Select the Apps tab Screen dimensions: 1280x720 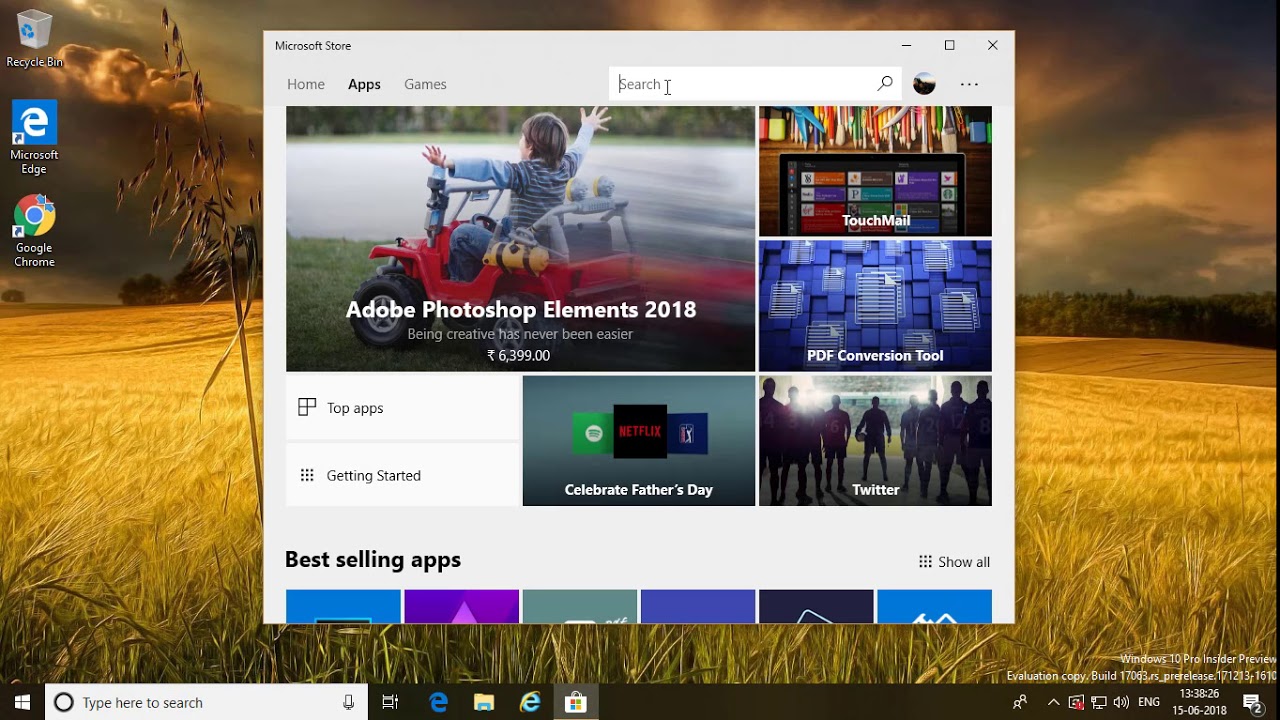364,84
